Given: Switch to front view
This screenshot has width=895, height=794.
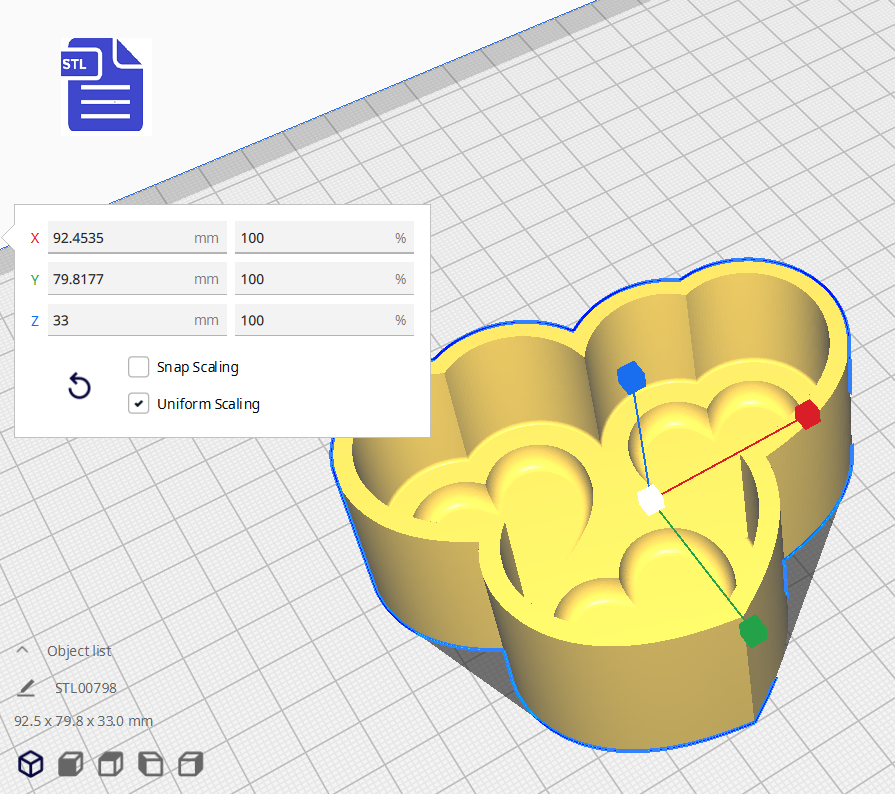Looking at the screenshot, I should [69, 763].
